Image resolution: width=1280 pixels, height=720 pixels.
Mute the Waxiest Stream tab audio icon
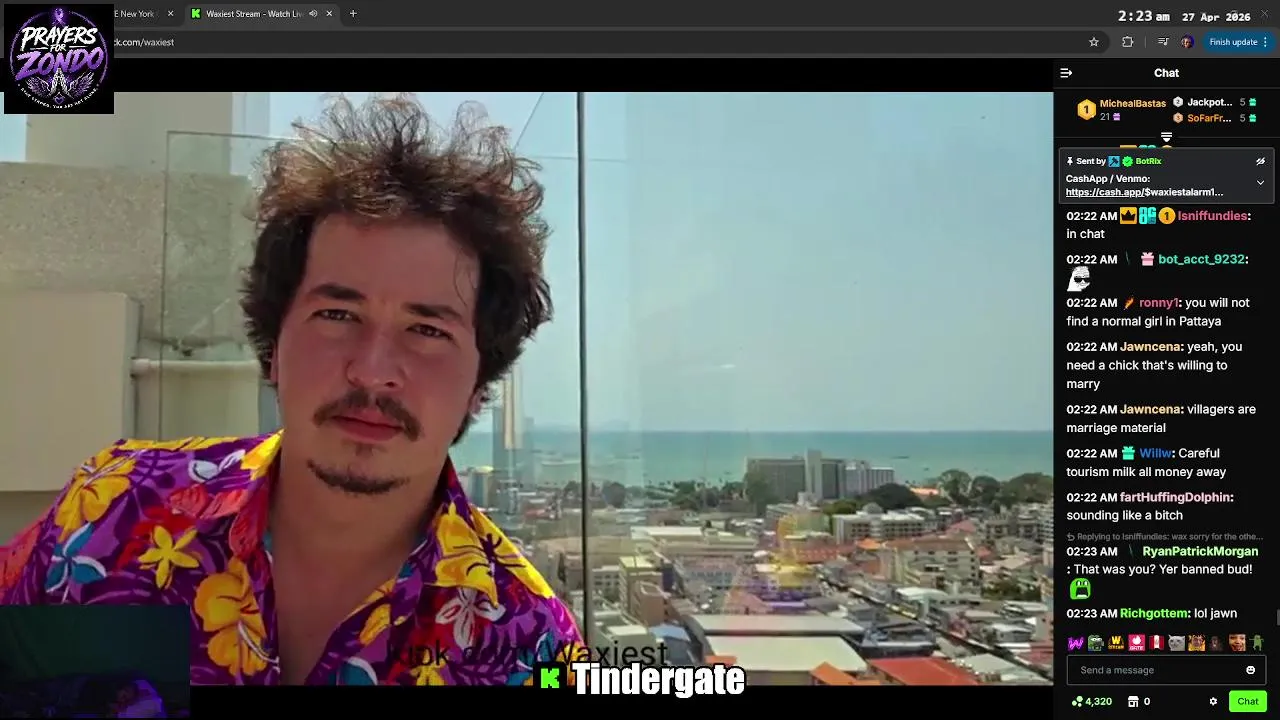[313, 14]
